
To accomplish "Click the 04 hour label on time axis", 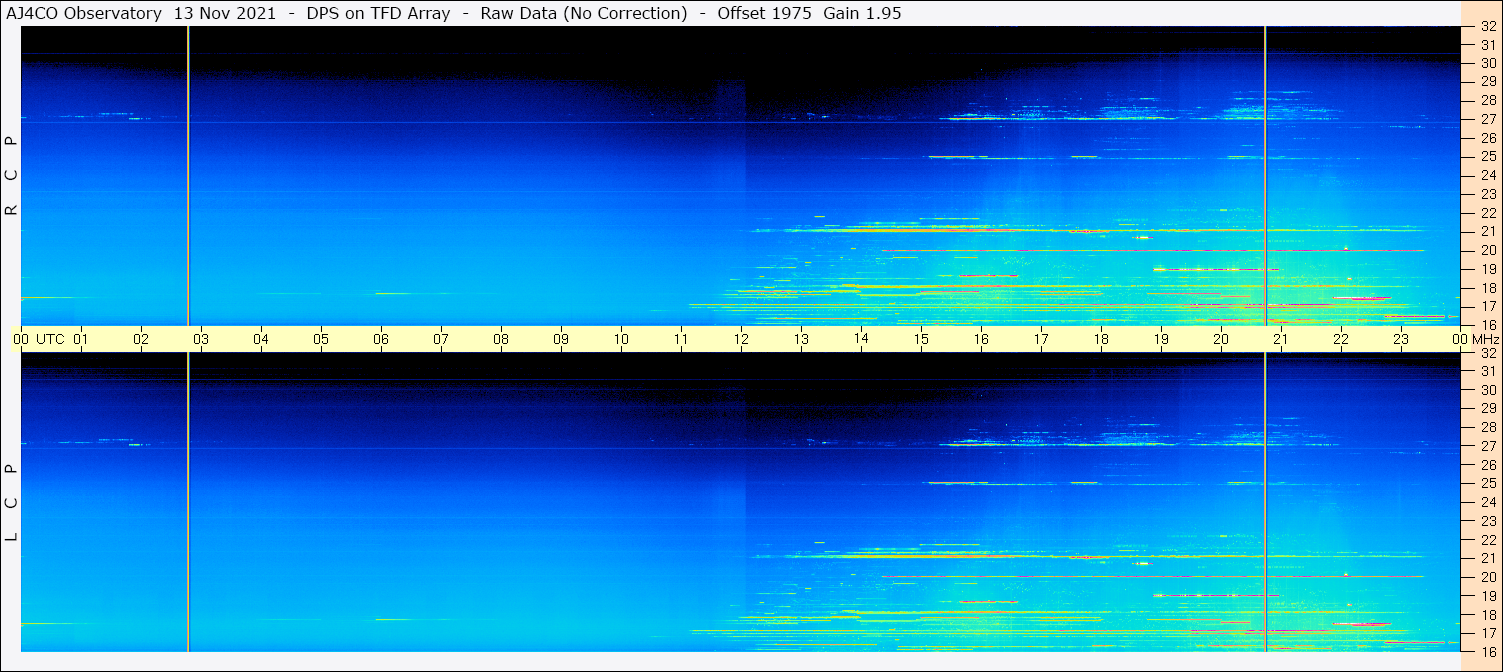I will tap(261, 339).
